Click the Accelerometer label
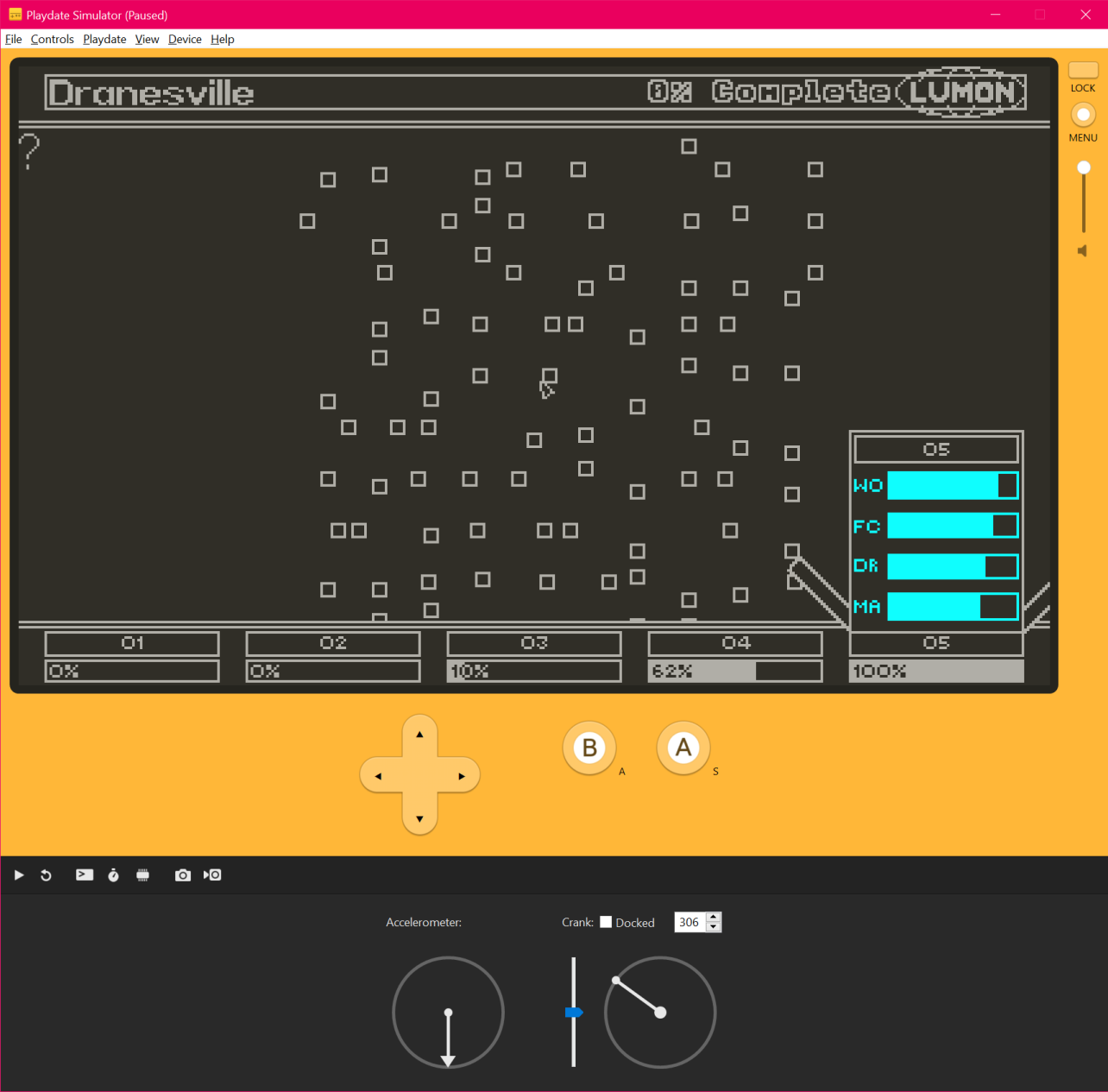Viewport: 1108px width, 1092px height. (424, 922)
